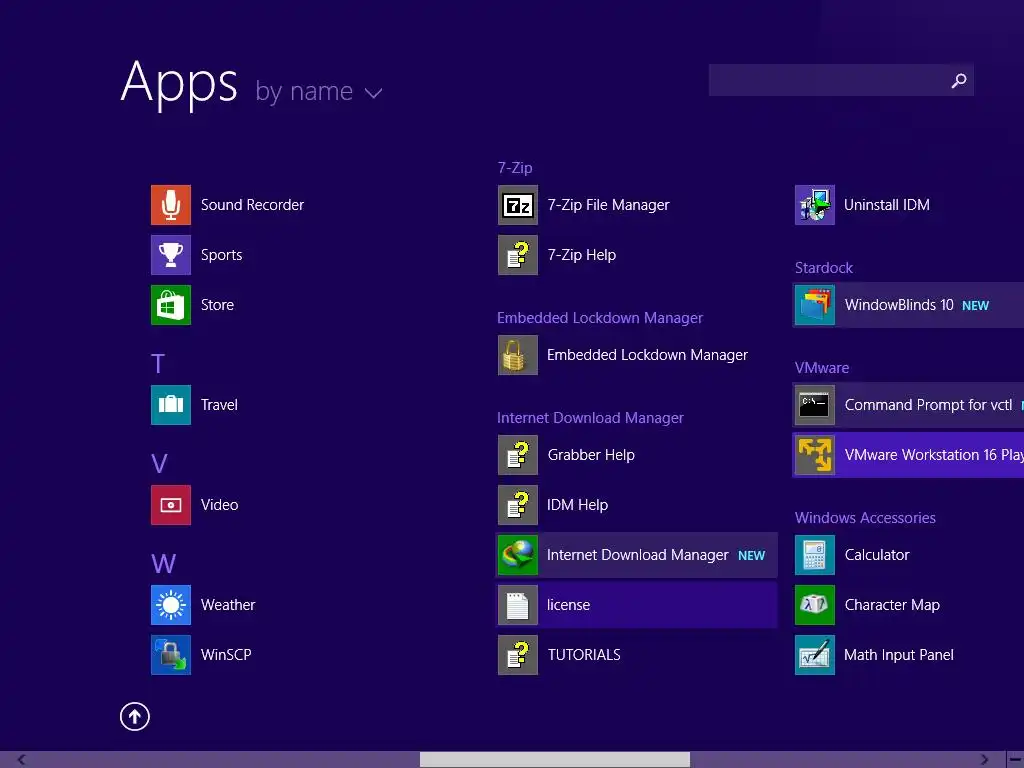
Task: Click the search magnifier icon
Action: pyautogui.click(x=958, y=80)
